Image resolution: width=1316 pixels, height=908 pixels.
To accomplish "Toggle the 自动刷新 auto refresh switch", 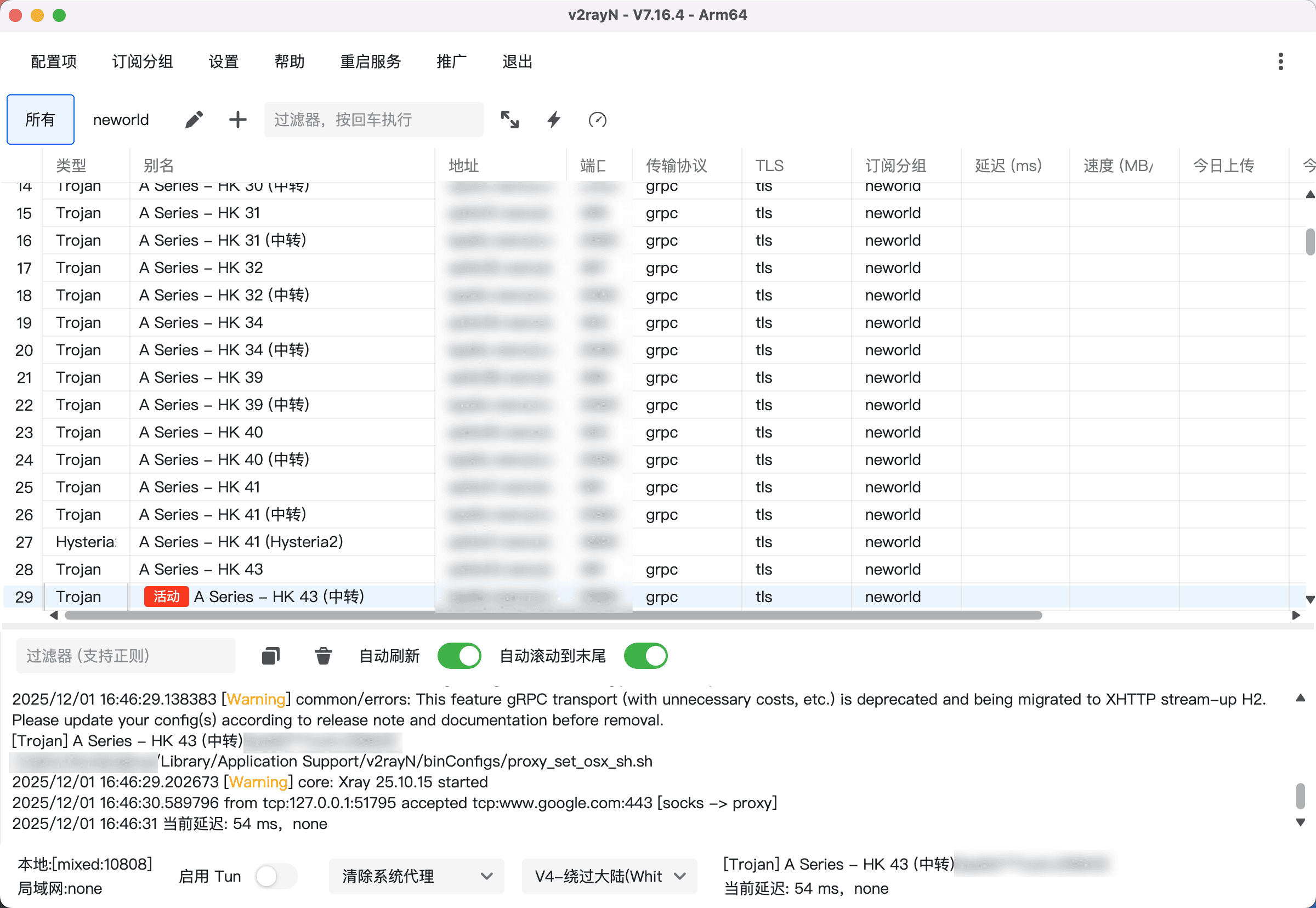I will [458, 656].
